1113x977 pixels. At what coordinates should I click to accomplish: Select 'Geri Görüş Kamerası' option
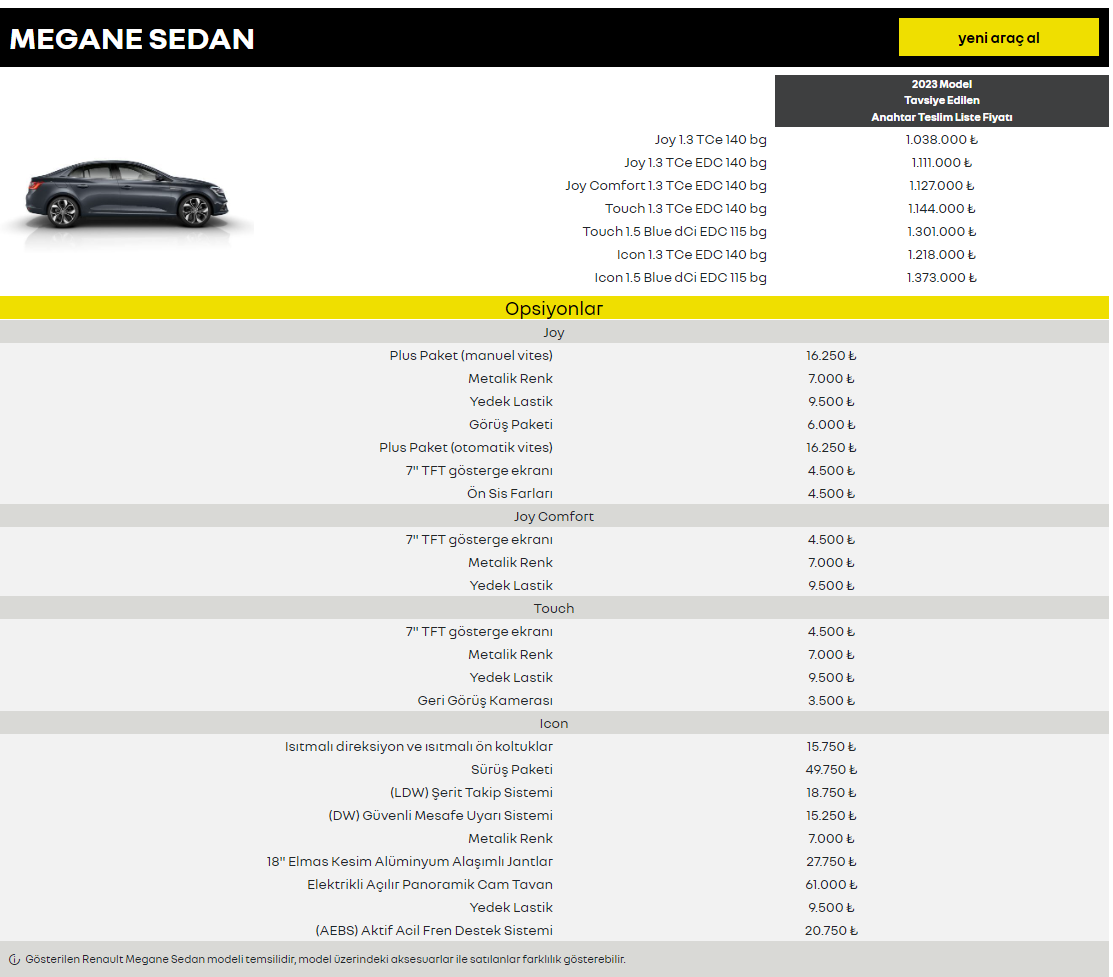tap(485, 701)
